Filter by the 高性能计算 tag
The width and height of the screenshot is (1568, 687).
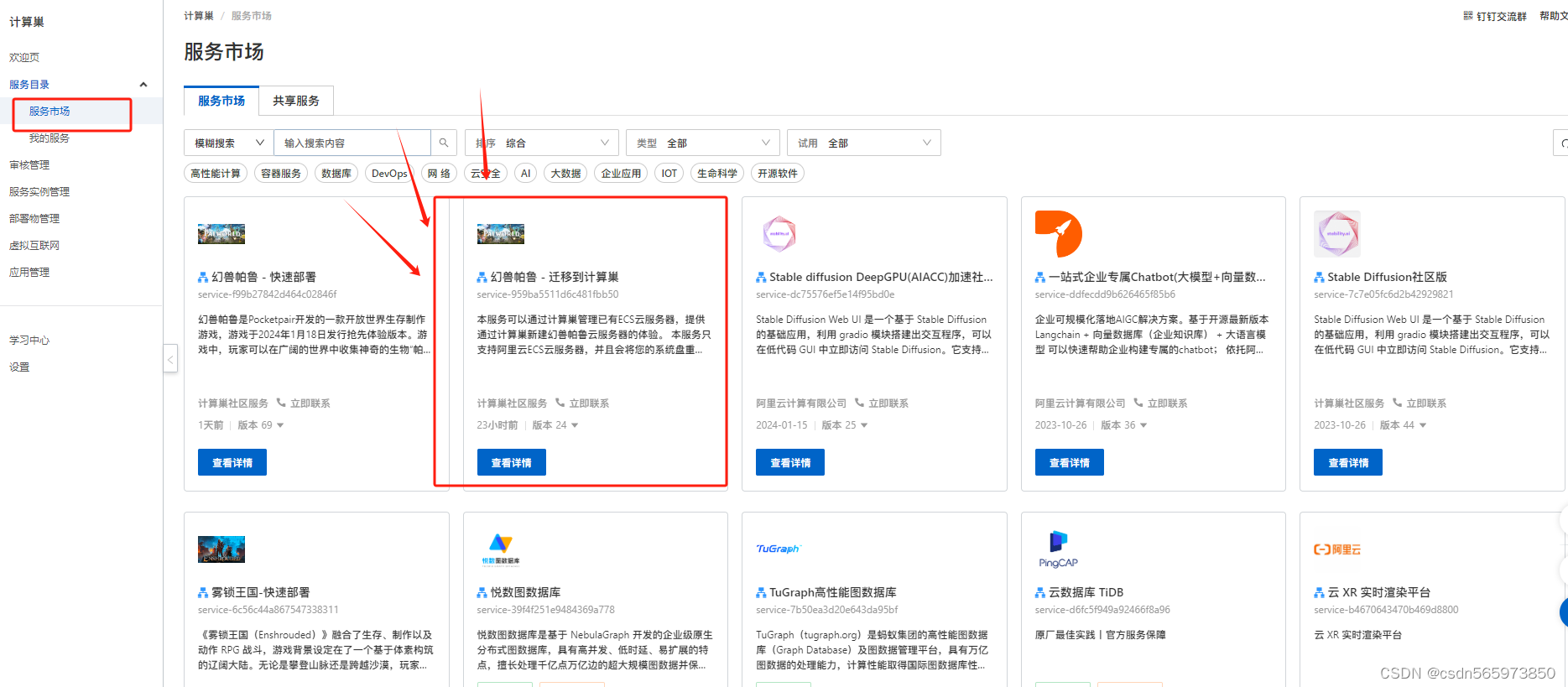point(216,173)
